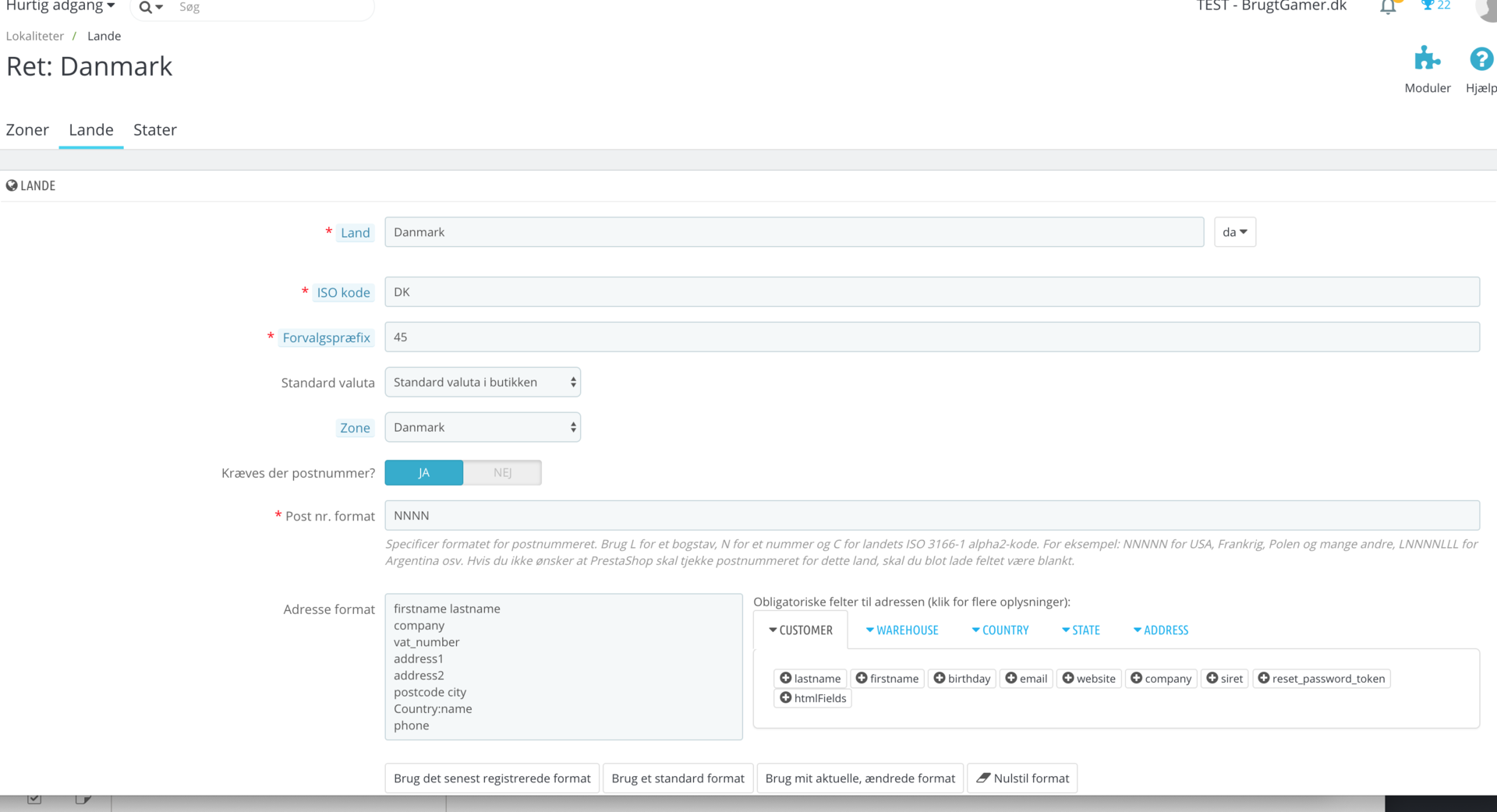
Task: Add reset_password_token via plus icon
Action: tap(1264, 678)
